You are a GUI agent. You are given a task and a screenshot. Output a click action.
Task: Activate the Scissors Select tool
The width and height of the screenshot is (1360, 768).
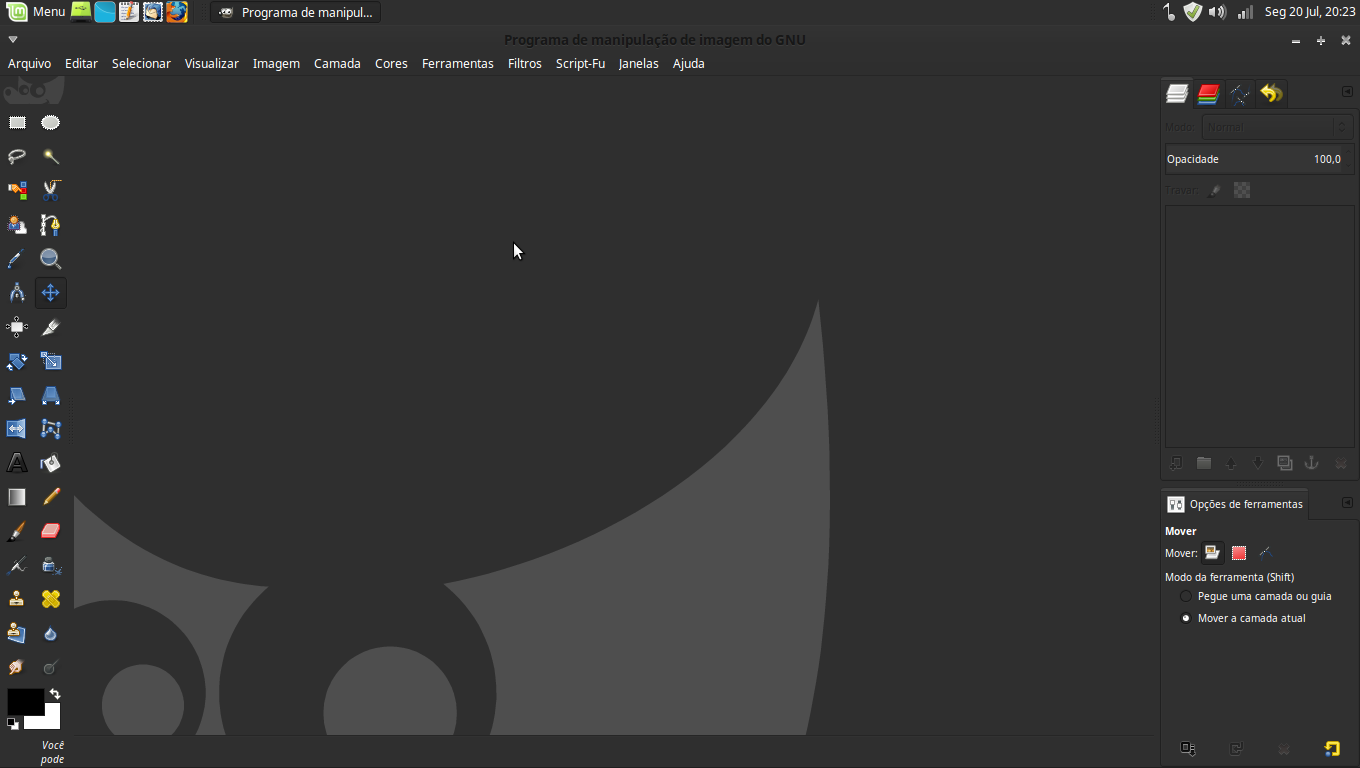click(x=51, y=191)
